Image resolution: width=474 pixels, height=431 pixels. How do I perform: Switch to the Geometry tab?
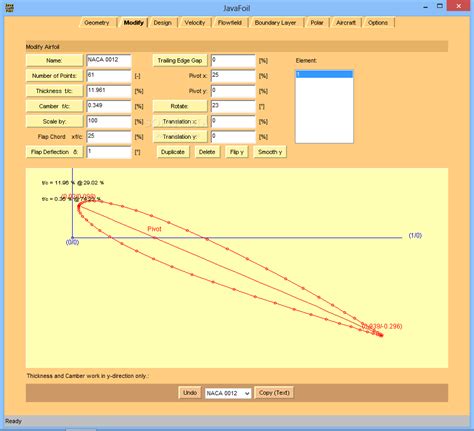tap(97, 23)
